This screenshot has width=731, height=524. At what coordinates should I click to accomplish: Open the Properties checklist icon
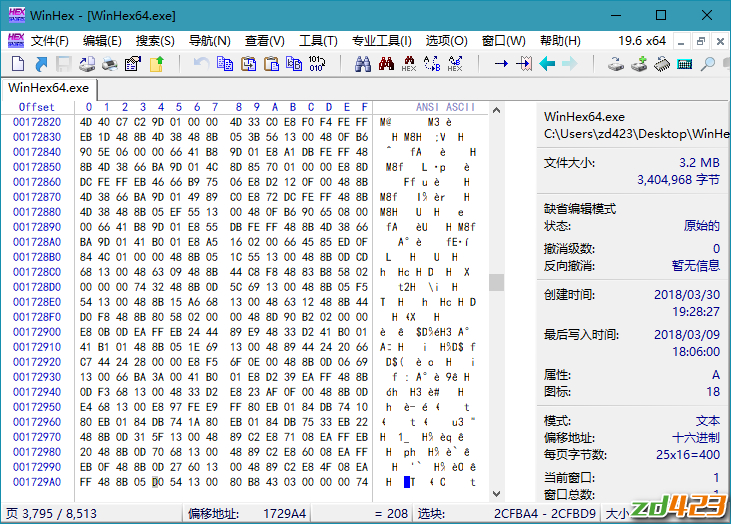click(x=133, y=63)
